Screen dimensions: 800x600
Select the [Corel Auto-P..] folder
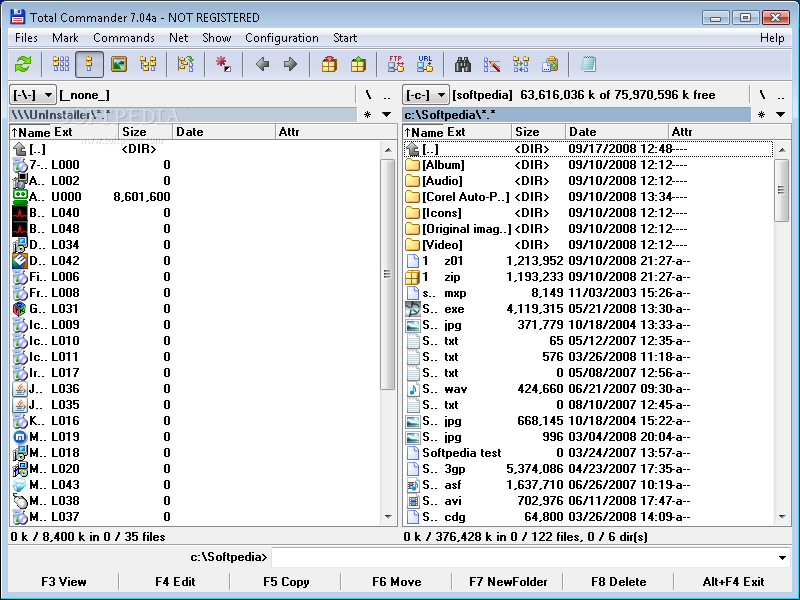587,197
